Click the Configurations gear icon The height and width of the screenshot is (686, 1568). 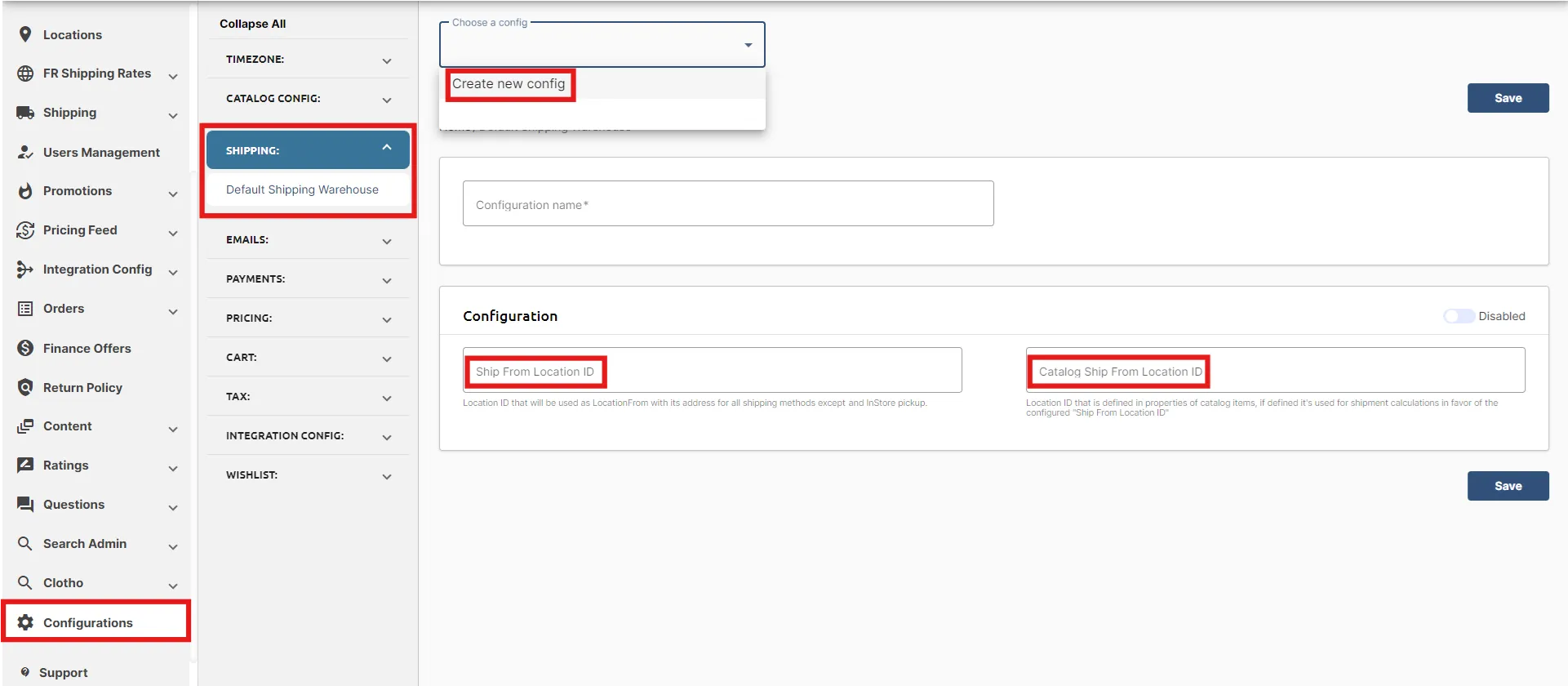25,622
